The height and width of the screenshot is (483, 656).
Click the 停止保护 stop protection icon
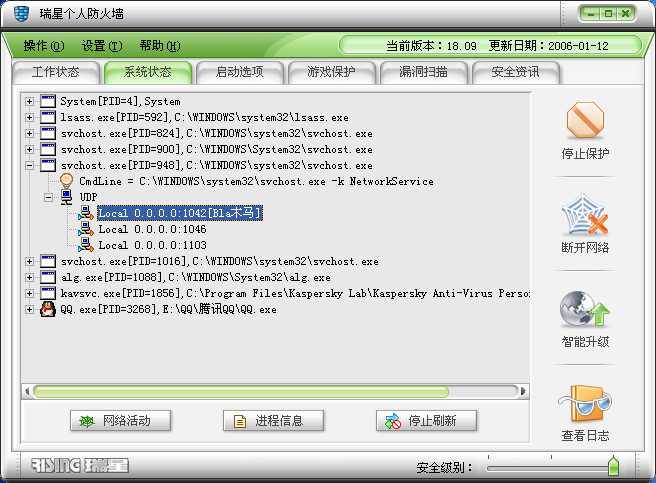pos(585,120)
